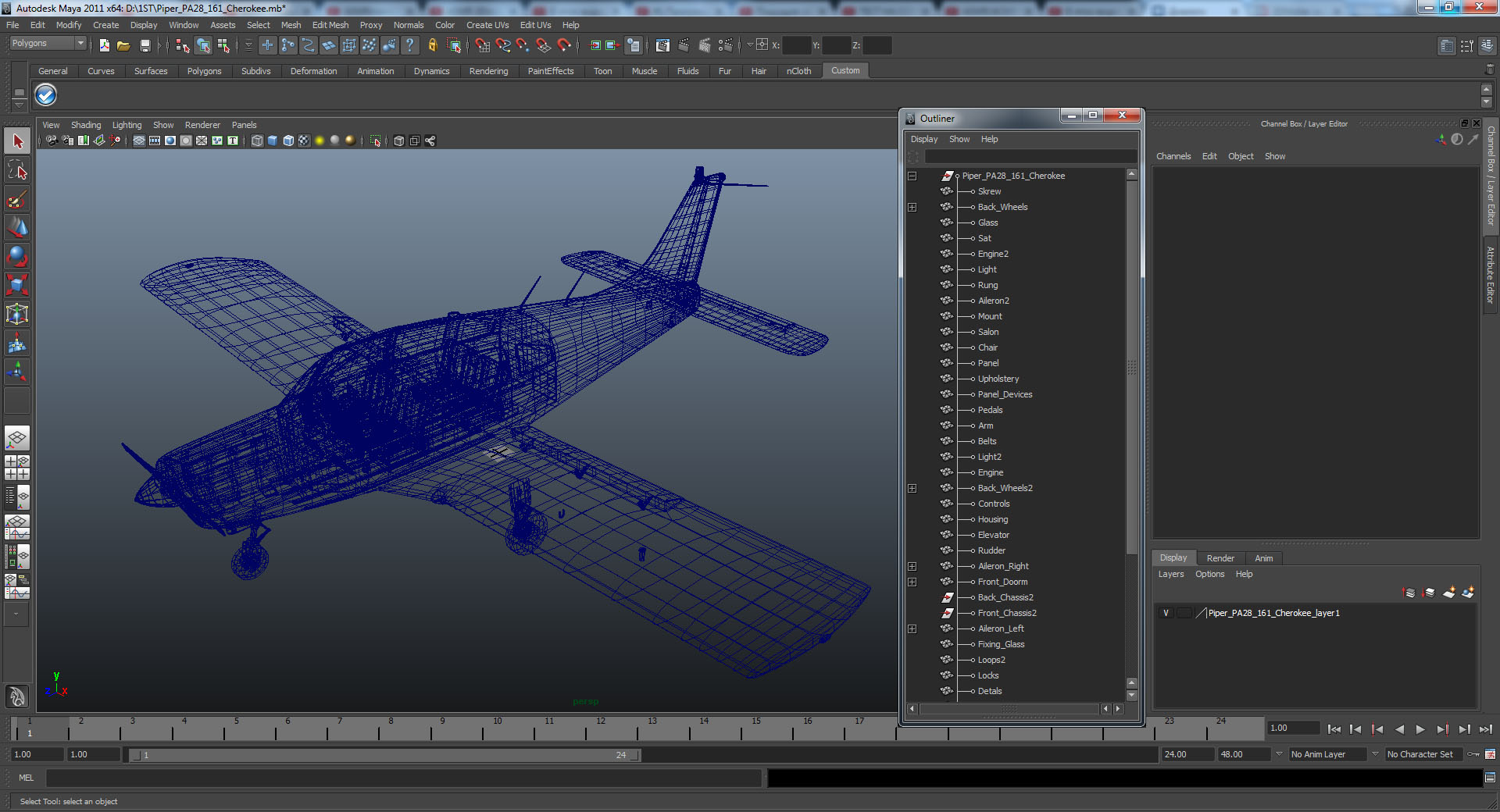Open the Edit Mesh menu
Viewport: 1500px width, 812px height.
pyautogui.click(x=330, y=25)
